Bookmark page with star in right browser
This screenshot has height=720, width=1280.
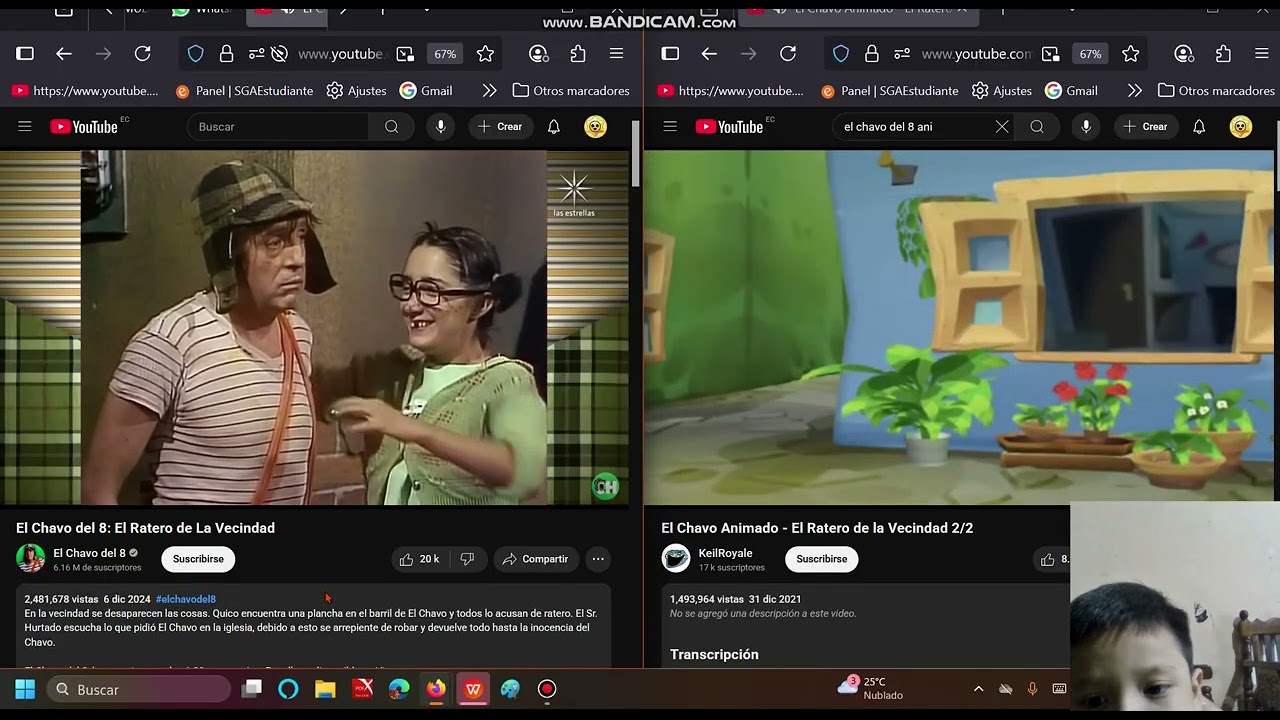click(1130, 54)
